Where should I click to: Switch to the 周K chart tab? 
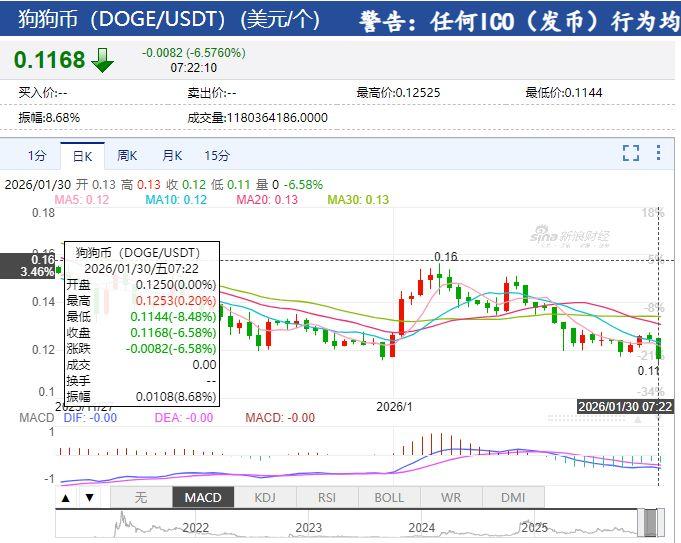(127, 155)
